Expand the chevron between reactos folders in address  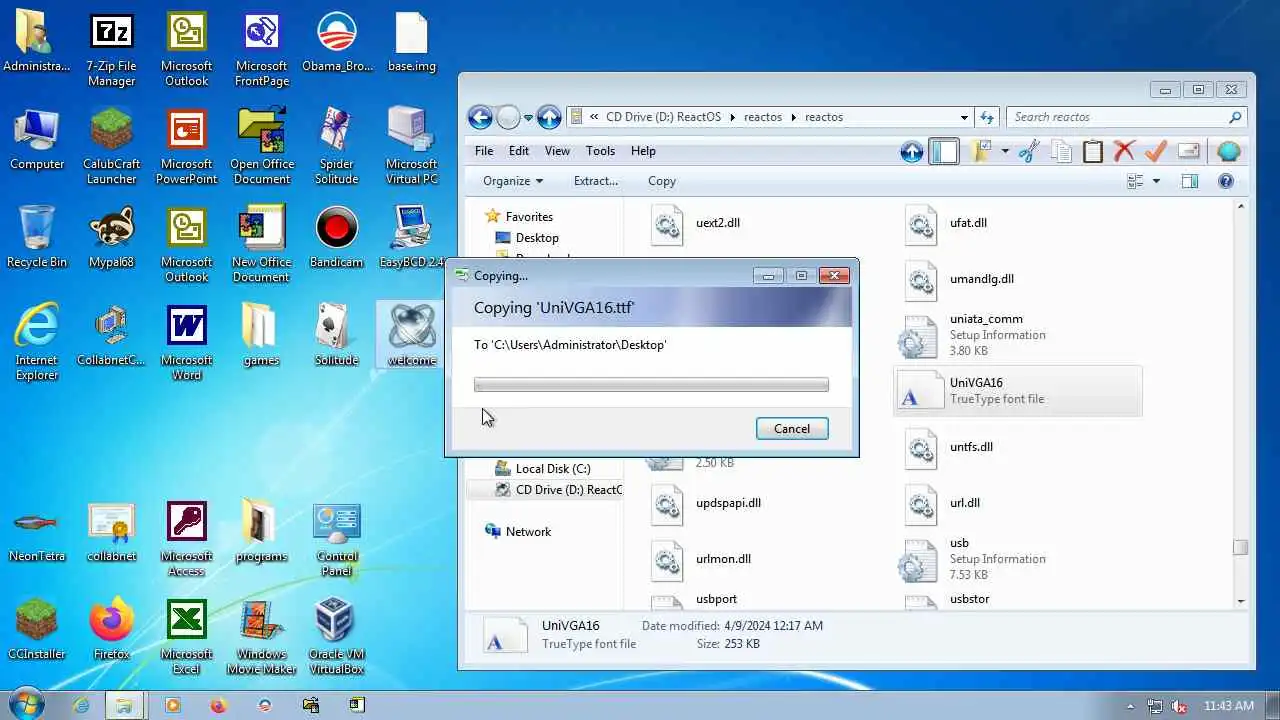tap(794, 117)
